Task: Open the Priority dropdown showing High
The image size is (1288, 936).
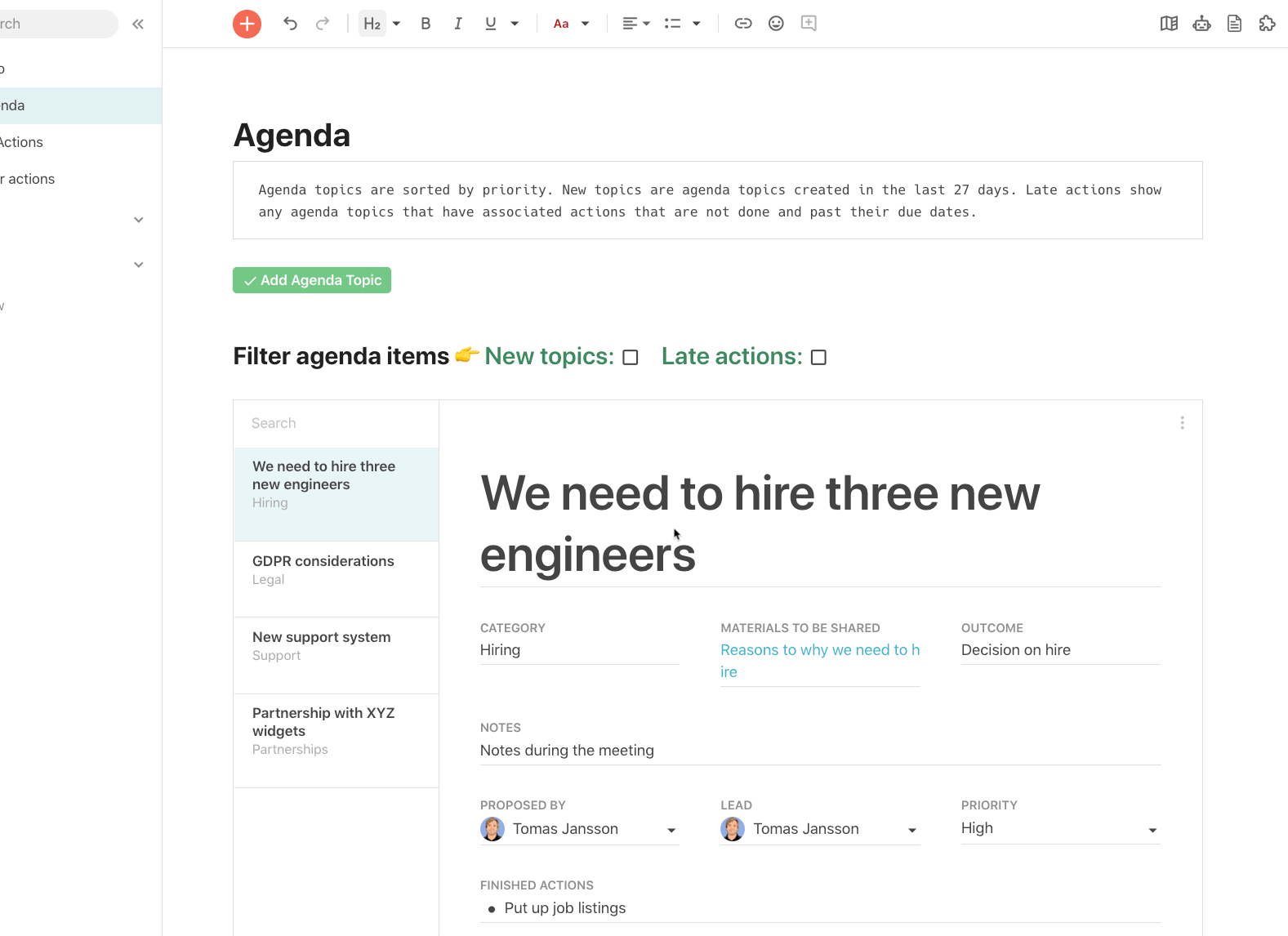Action: [1060, 829]
